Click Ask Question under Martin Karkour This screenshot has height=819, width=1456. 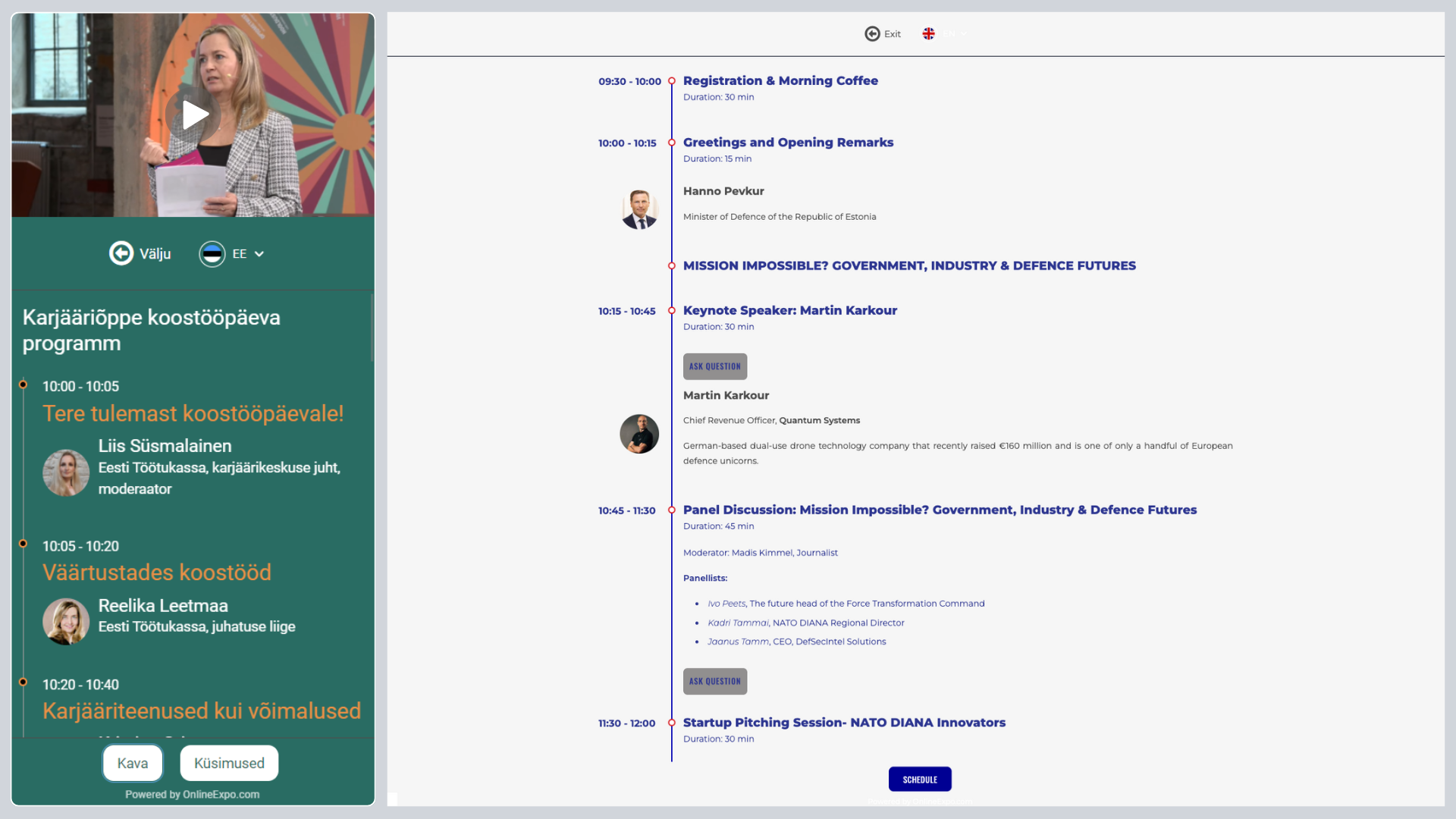(x=714, y=366)
